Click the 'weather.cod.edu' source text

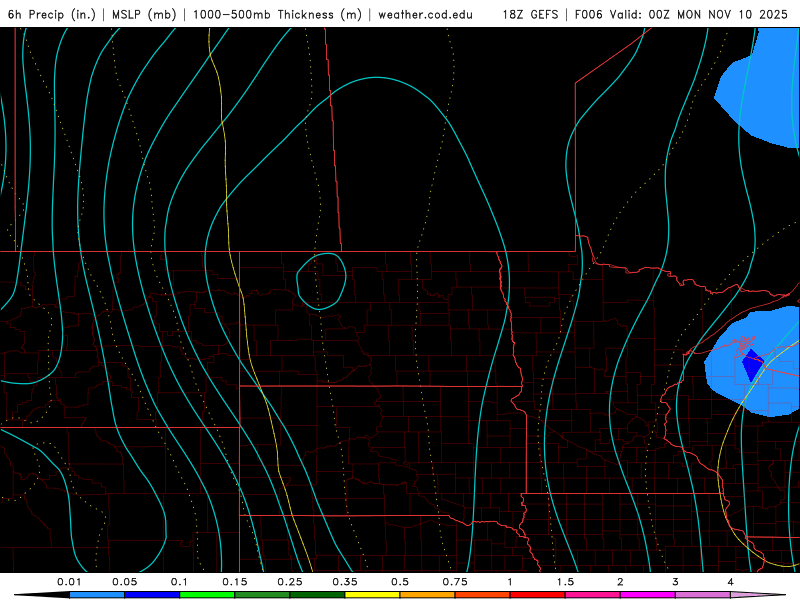pyautogui.click(x=426, y=14)
